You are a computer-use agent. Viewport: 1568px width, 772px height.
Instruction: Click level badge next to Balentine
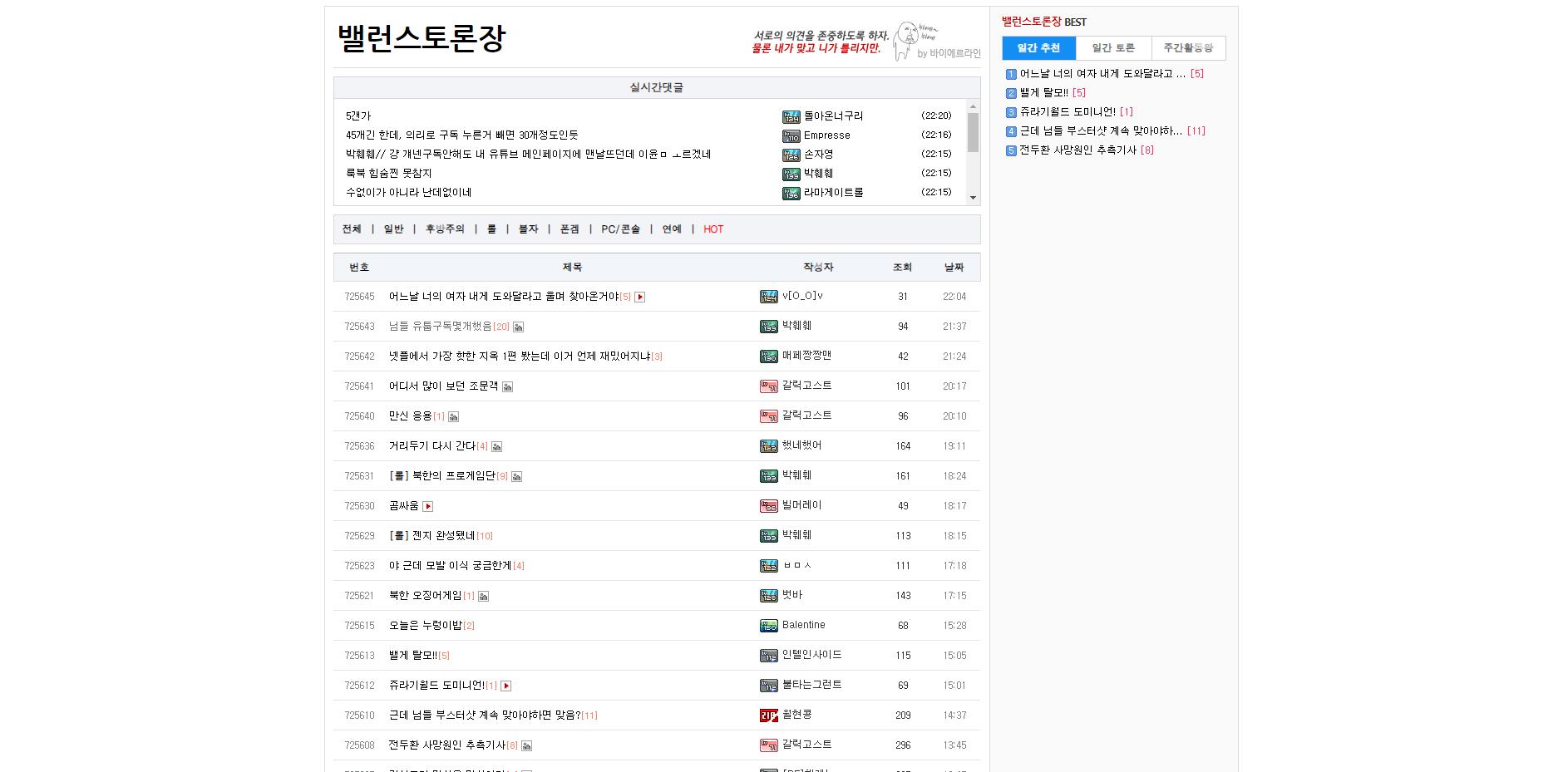point(768,626)
